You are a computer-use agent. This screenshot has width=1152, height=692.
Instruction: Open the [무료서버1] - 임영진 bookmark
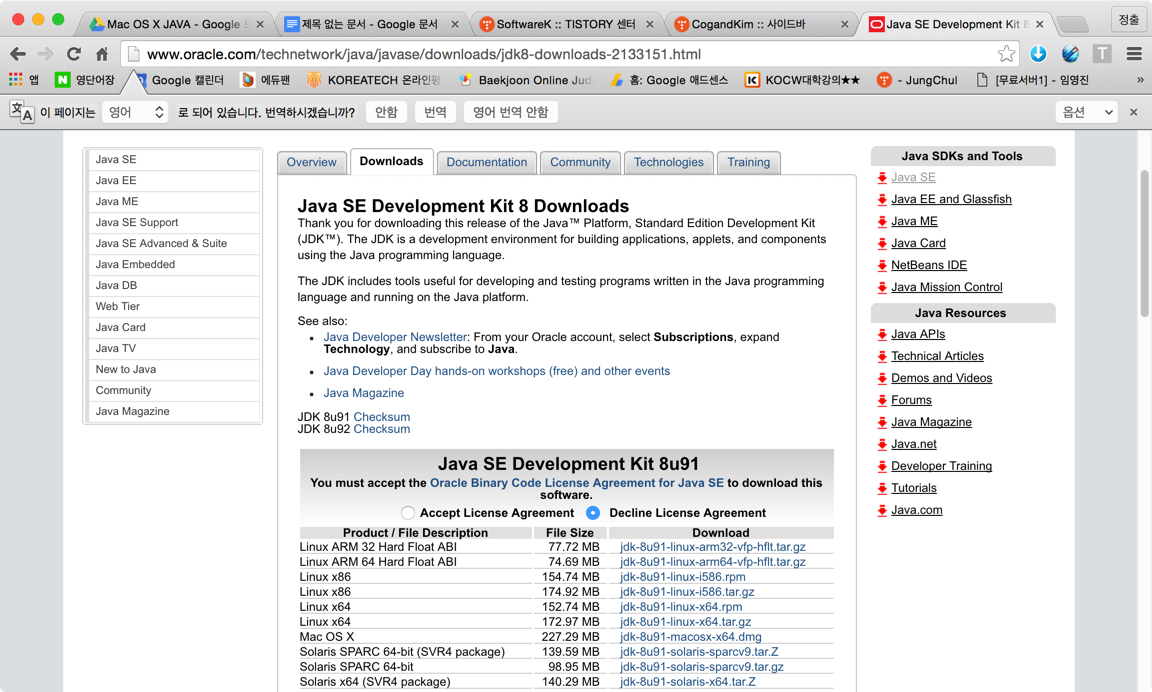[x=1032, y=80]
